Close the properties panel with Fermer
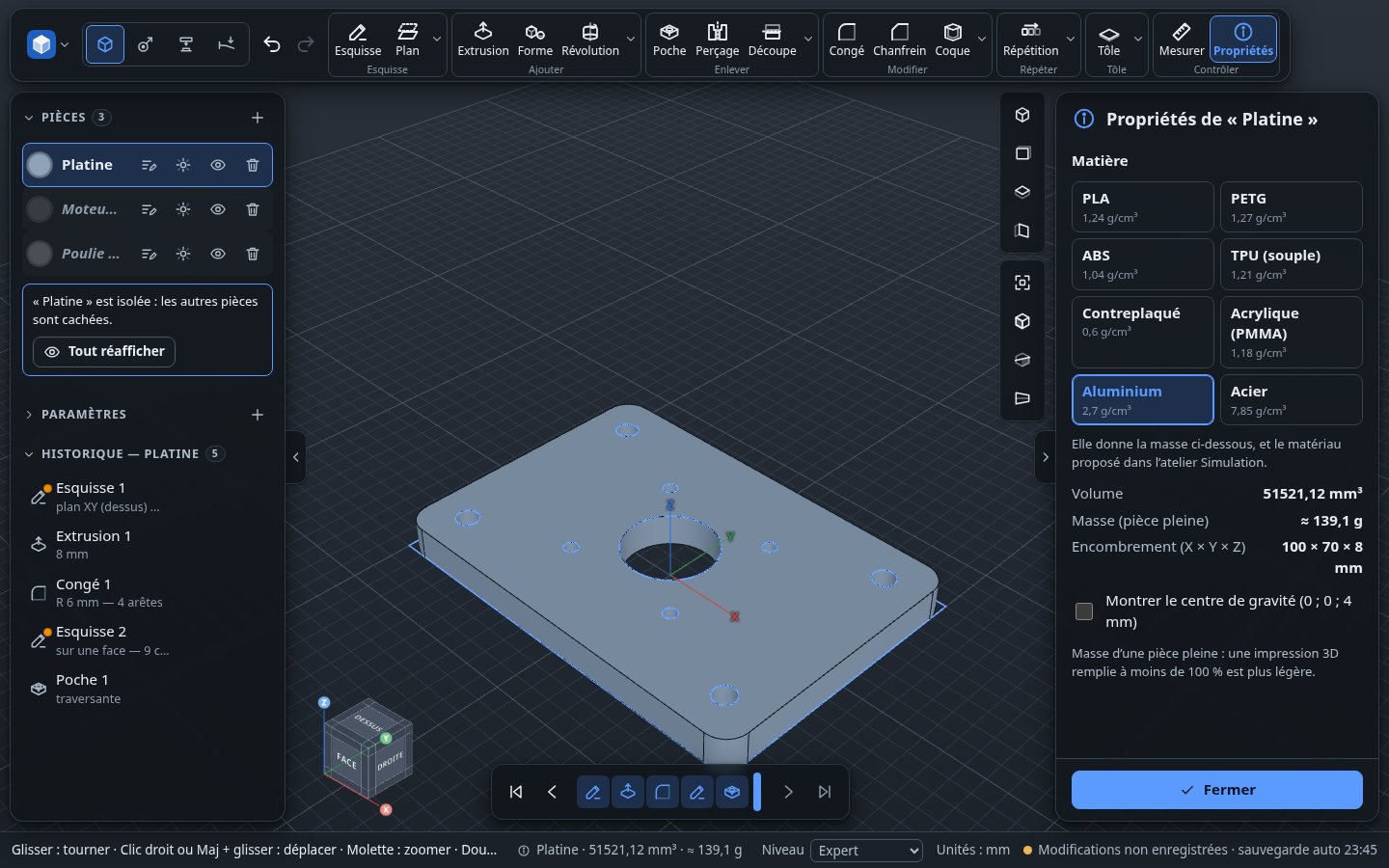Screen dimensions: 1389x868 [1217, 790]
